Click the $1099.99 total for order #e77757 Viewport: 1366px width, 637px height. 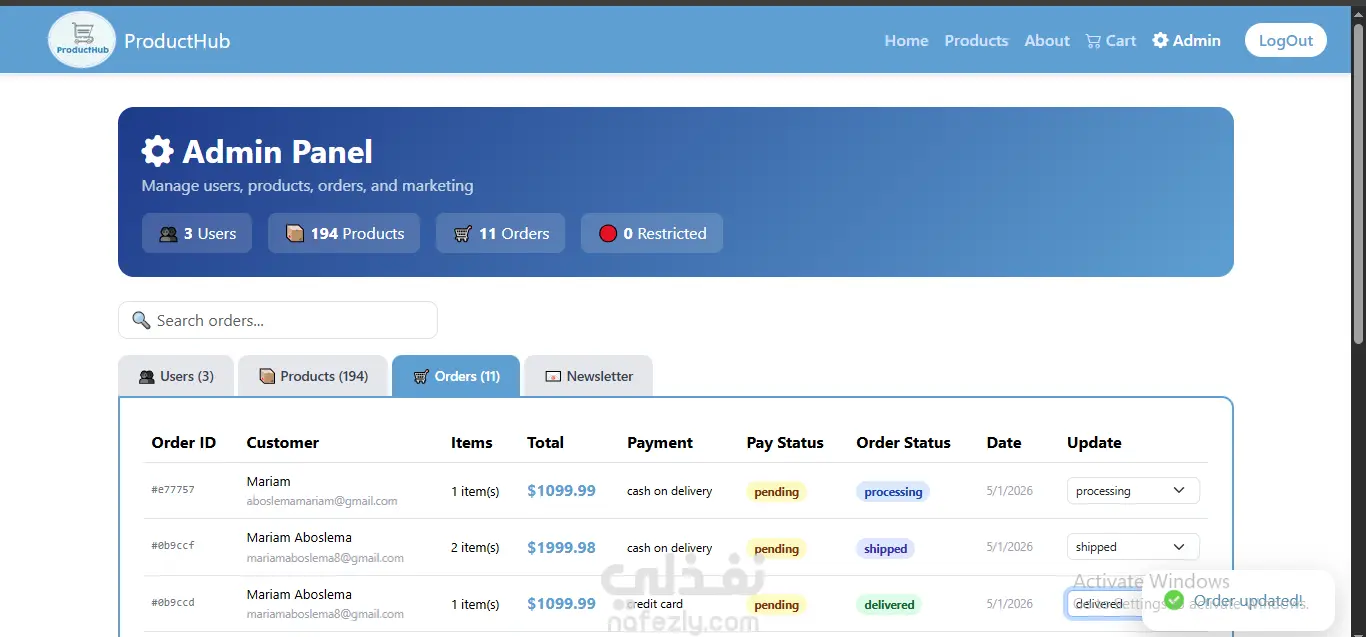(561, 491)
